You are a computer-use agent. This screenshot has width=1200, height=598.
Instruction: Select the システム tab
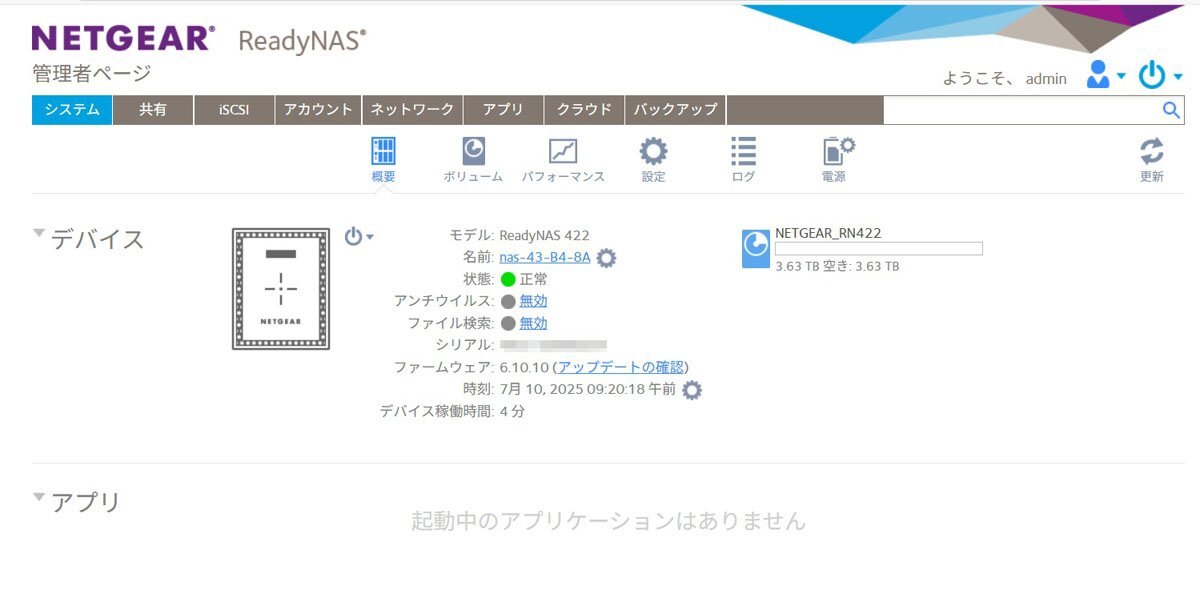point(72,110)
